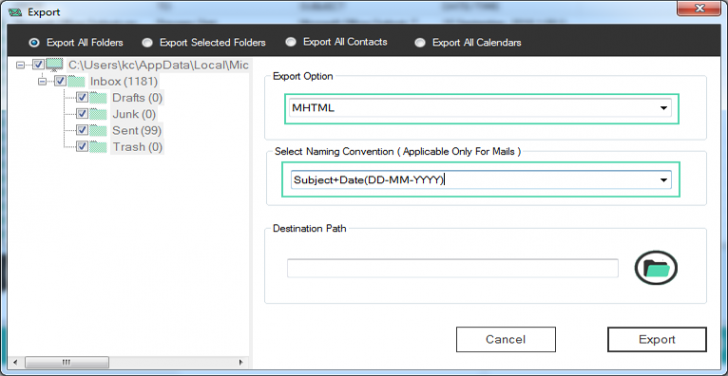Click the Export window app icon
The height and width of the screenshot is (376, 728).
click(15, 12)
